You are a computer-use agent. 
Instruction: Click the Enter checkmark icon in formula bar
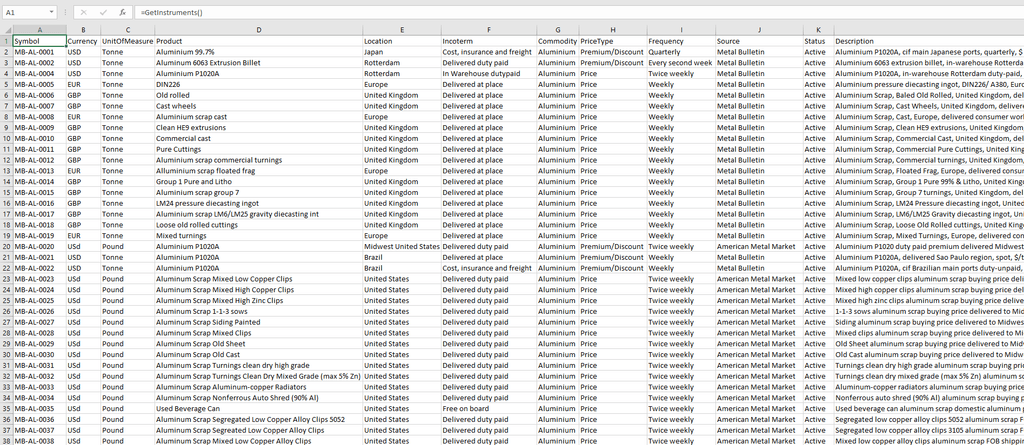103,12
